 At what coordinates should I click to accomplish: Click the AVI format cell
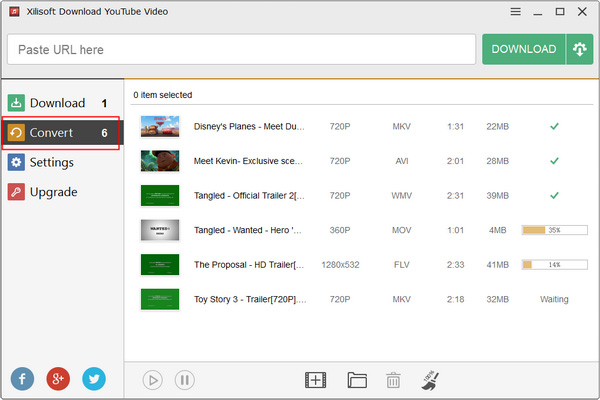point(402,162)
